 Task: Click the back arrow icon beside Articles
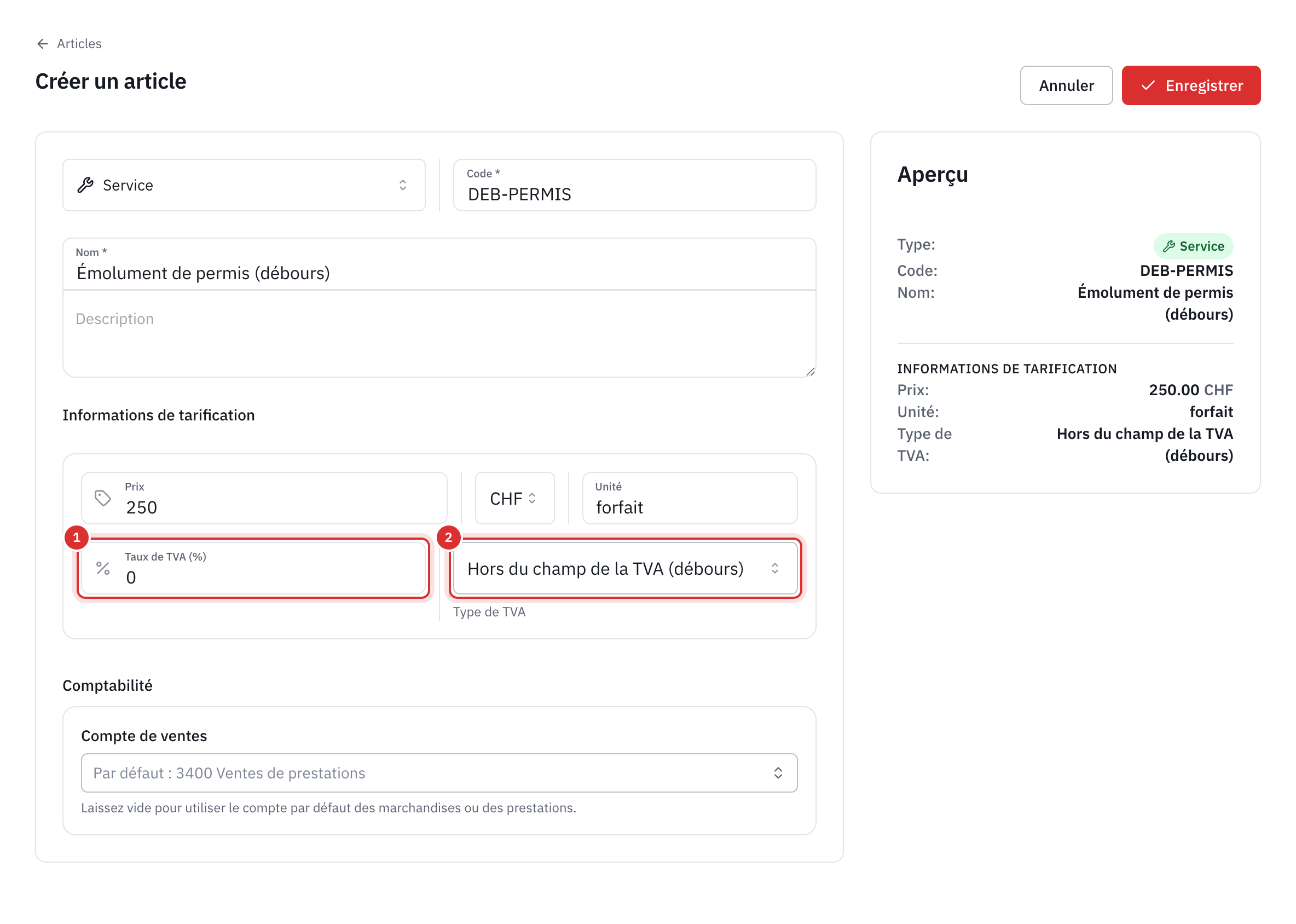pyautogui.click(x=42, y=44)
